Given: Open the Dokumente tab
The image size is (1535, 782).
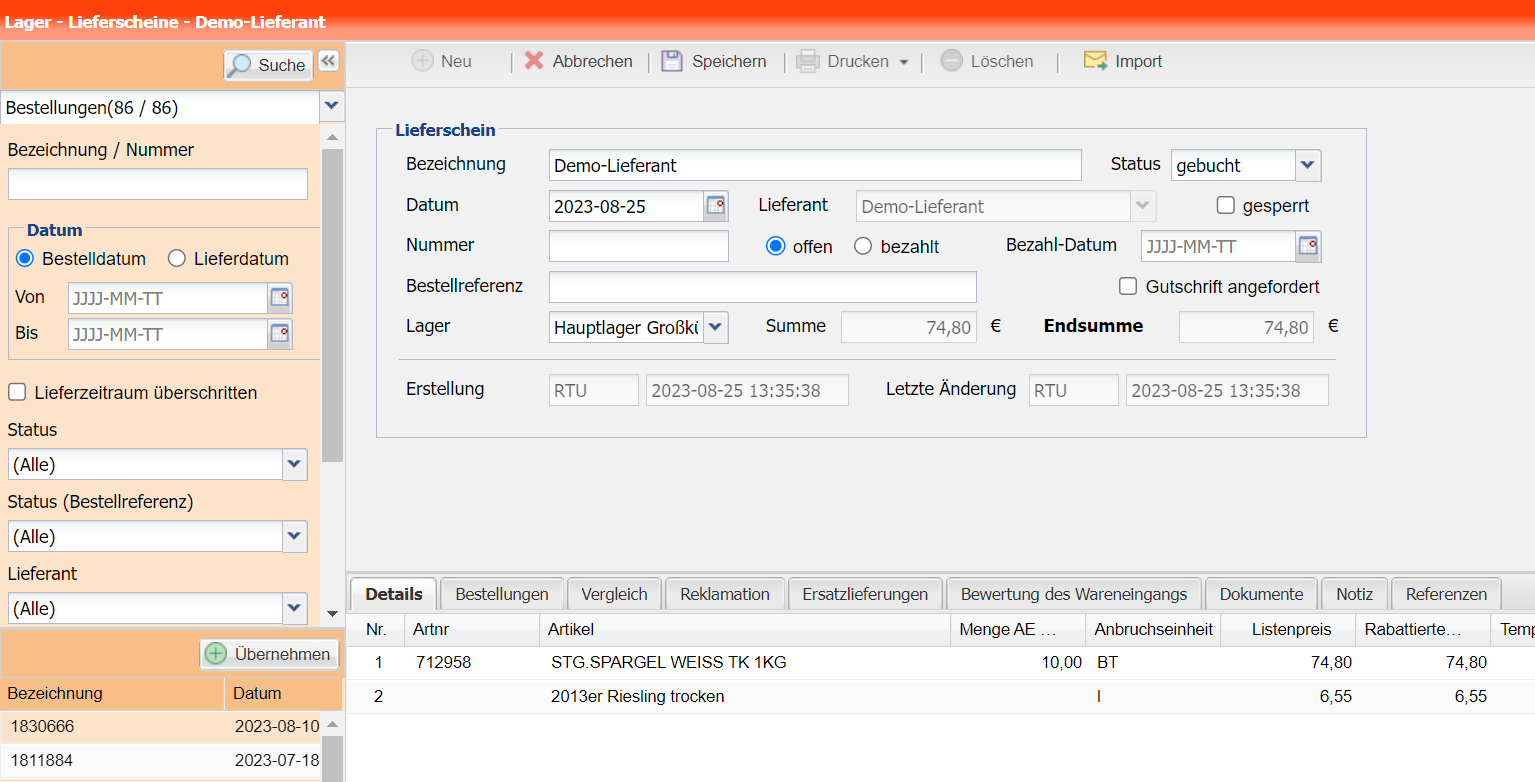Looking at the screenshot, I should 1261,594.
